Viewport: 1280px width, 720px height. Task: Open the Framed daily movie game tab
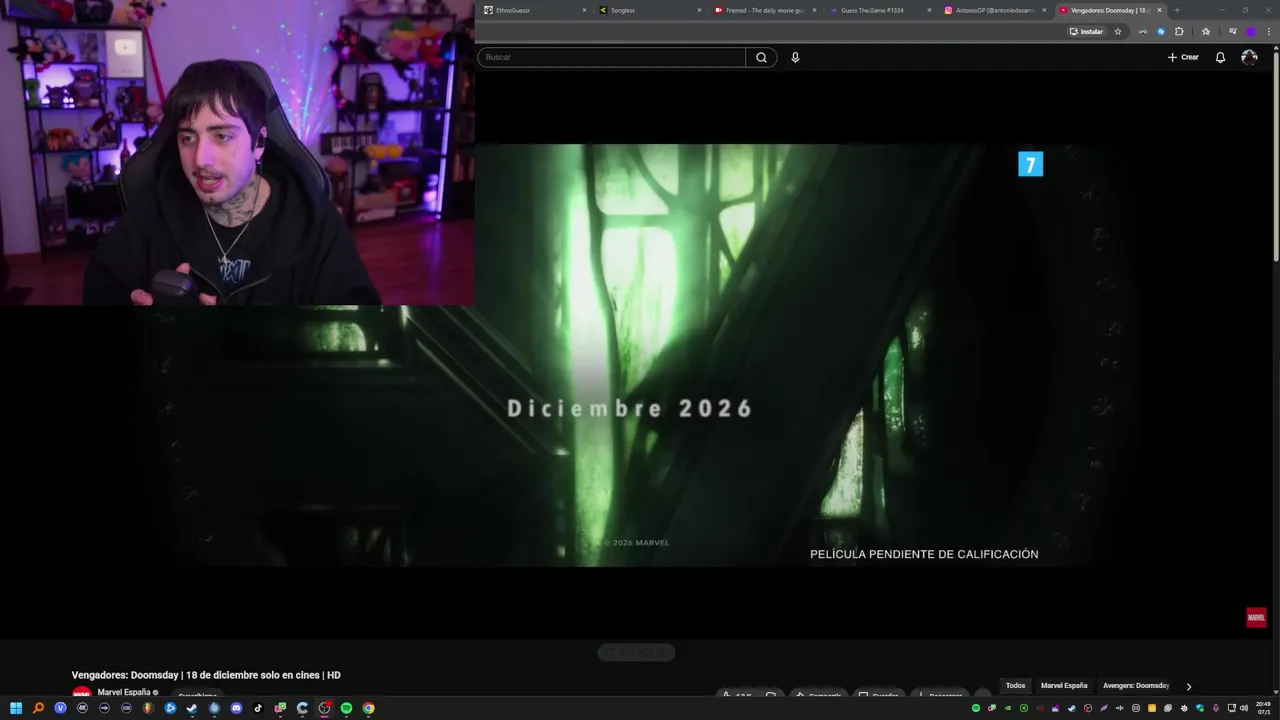click(x=764, y=10)
